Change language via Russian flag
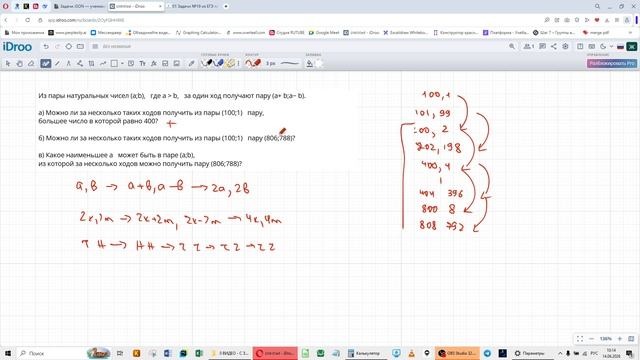640x360 pixels. [x=620, y=47]
